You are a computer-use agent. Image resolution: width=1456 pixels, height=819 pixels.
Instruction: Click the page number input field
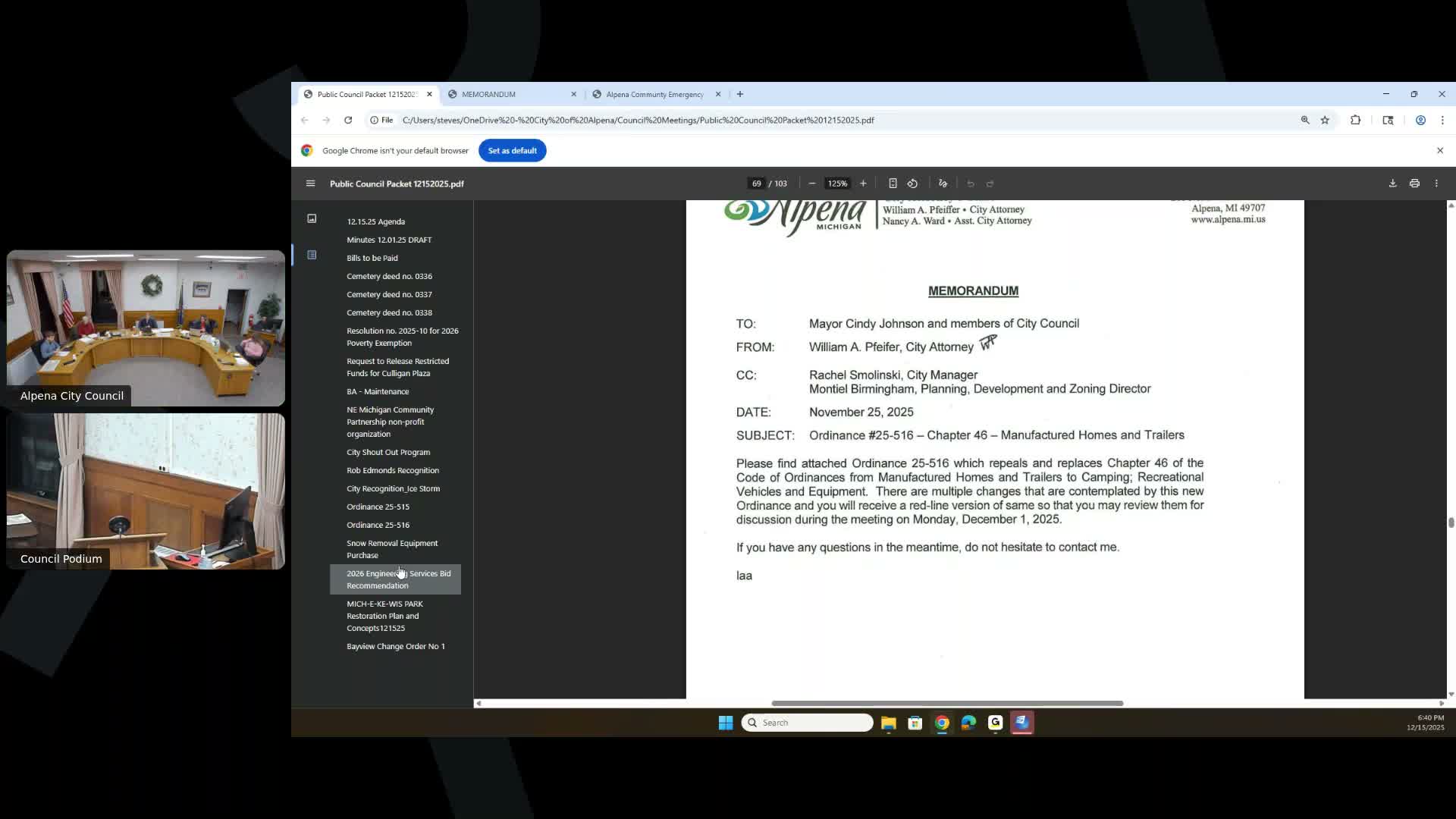pos(756,184)
